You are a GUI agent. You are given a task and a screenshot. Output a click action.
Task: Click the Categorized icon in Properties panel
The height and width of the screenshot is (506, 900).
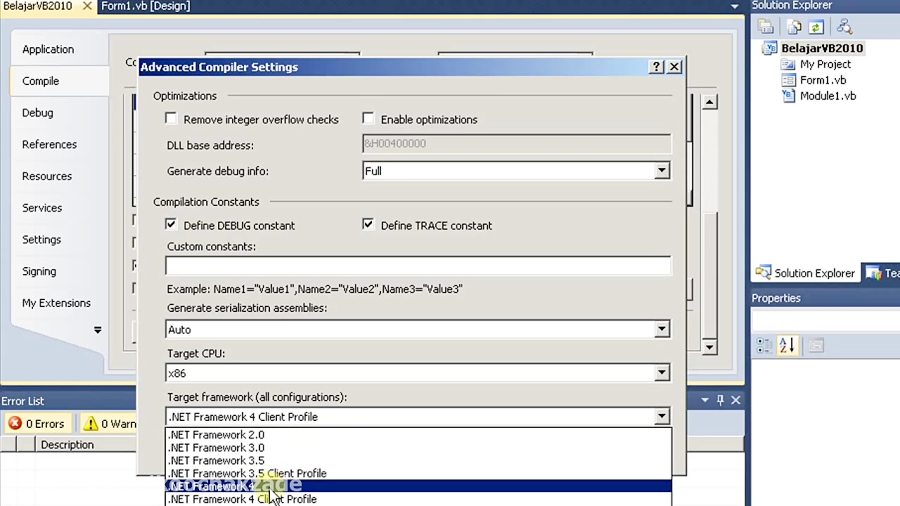[764, 345]
